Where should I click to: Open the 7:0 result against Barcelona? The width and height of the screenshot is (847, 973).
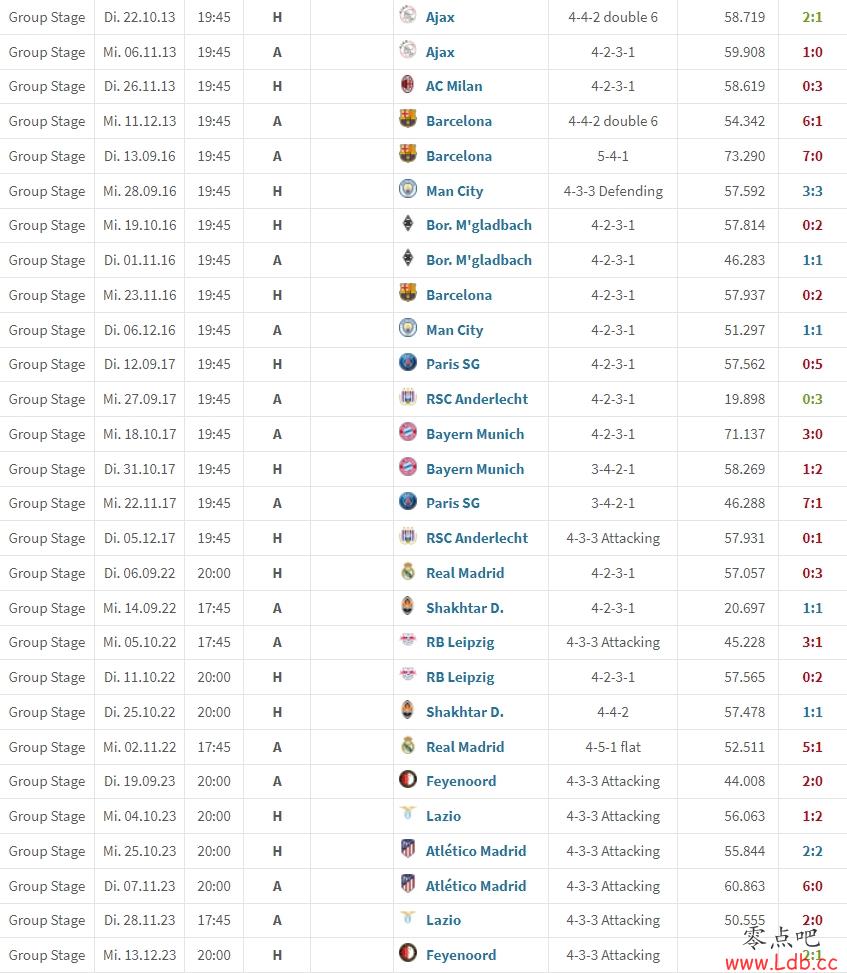812,156
